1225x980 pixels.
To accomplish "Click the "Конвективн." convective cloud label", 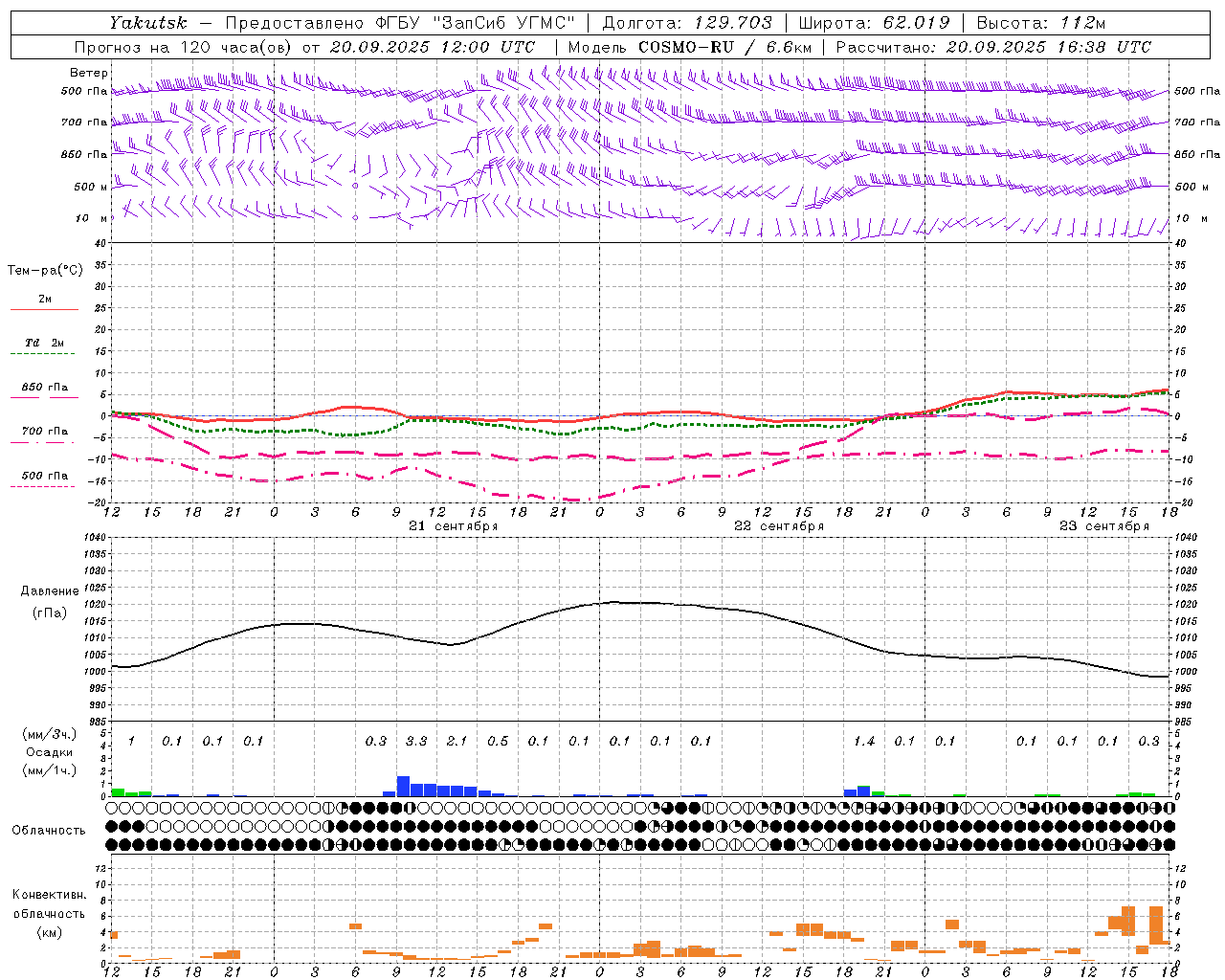I will tap(50, 895).
